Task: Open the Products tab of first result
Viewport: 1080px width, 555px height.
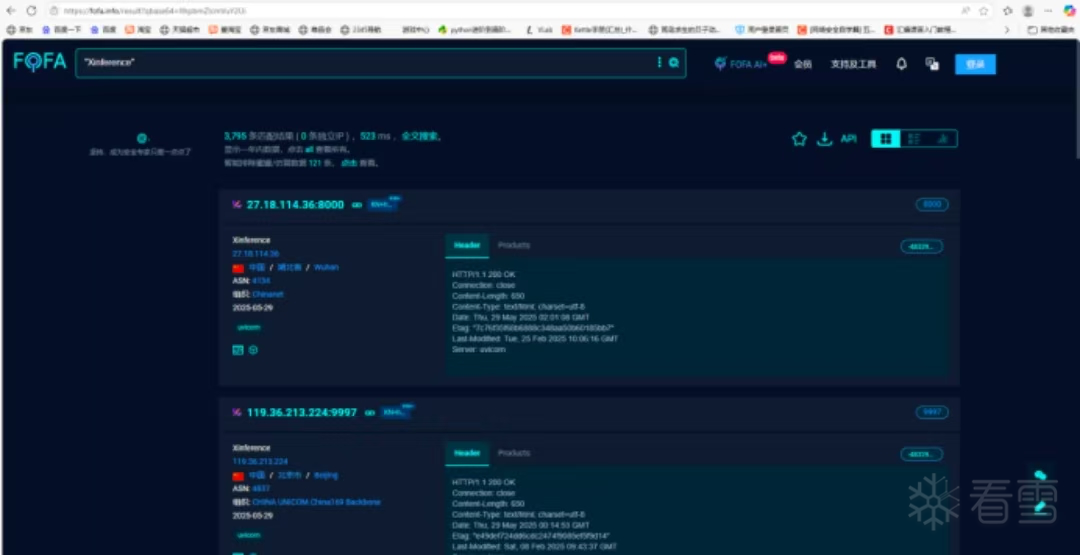Action: [x=514, y=245]
